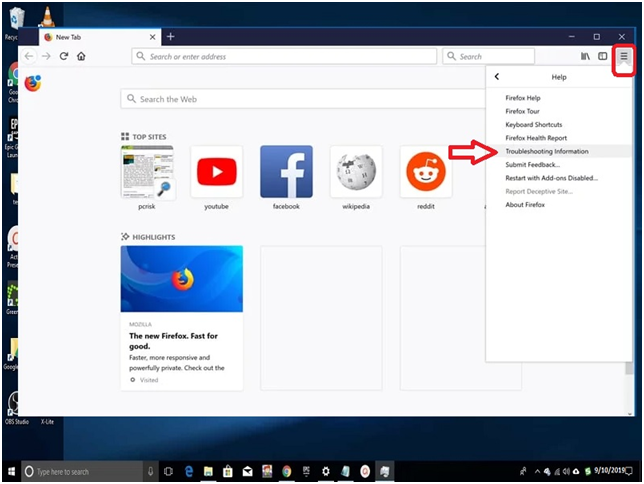Select Restart with Add-ons Disabled...
Viewport: 644px width, 484px height.
click(x=551, y=178)
